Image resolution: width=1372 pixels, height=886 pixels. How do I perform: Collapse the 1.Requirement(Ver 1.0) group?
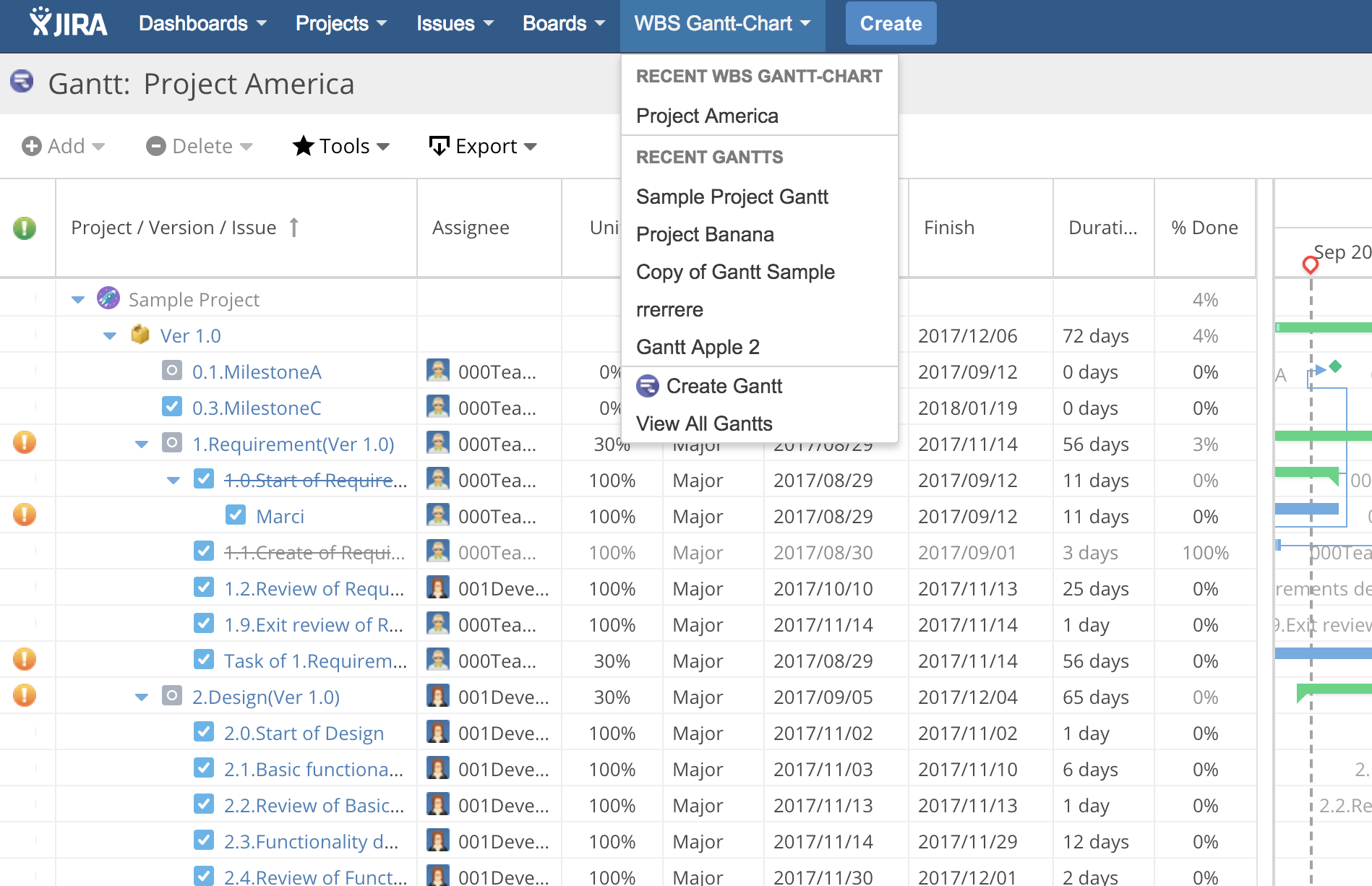click(x=142, y=444)
